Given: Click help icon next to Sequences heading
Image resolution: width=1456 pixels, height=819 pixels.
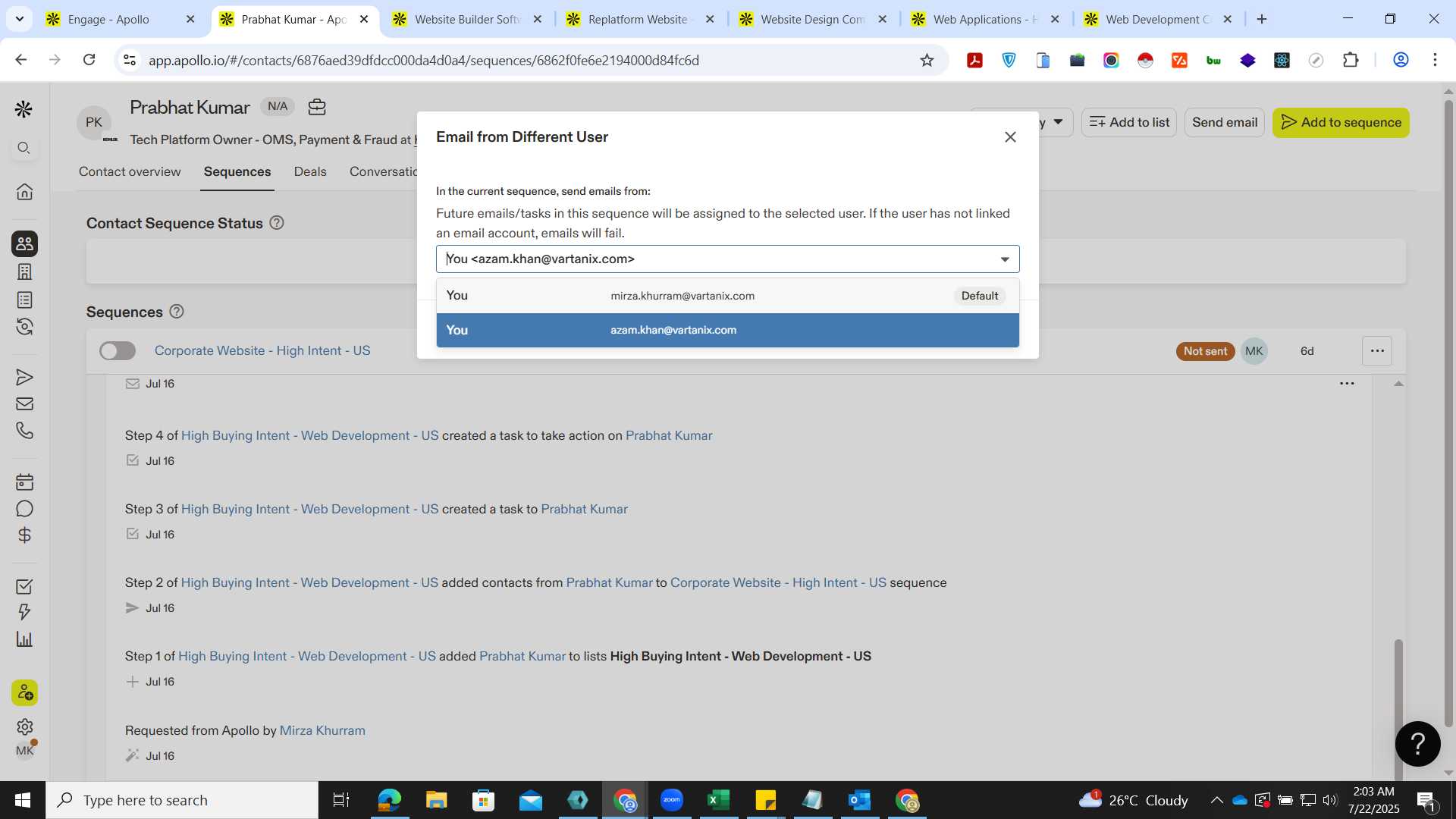Looking at the screenshot, I should click(177, 312).
